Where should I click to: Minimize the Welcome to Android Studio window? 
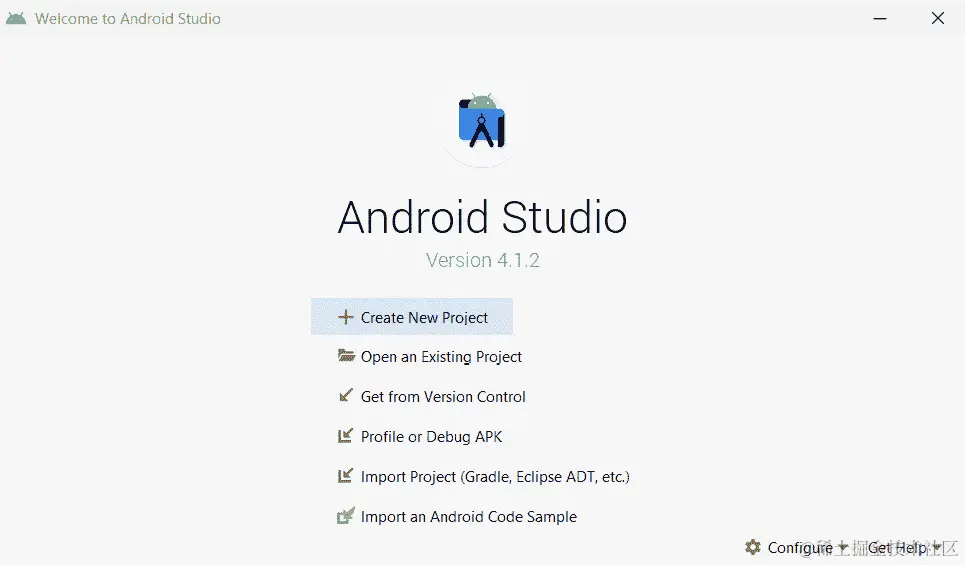880,18
